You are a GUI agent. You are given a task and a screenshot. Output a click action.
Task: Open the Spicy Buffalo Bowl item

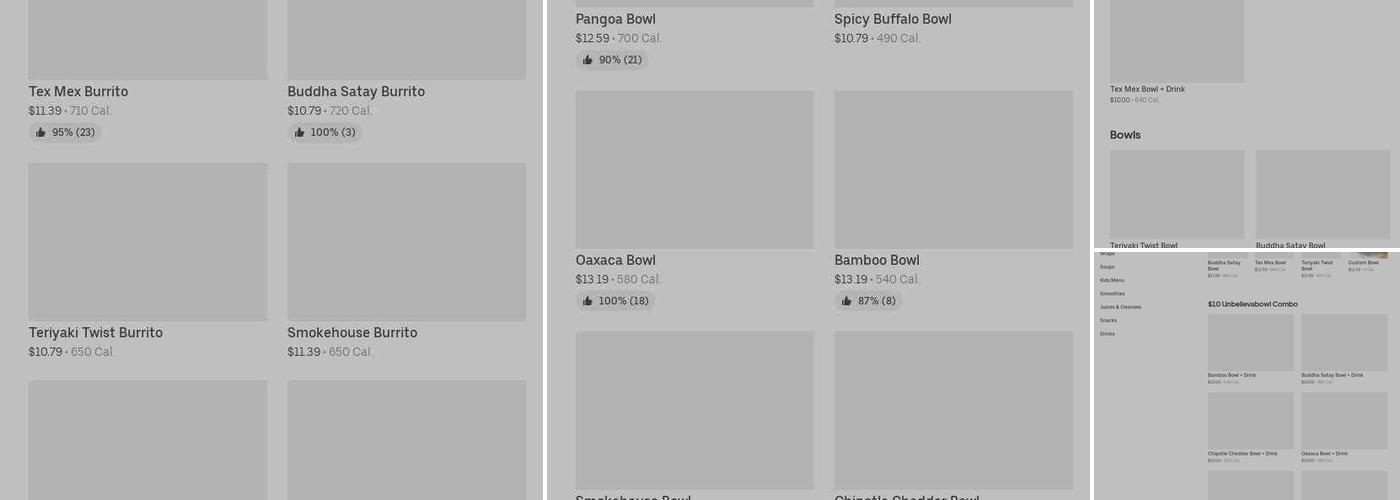[893, 19]
